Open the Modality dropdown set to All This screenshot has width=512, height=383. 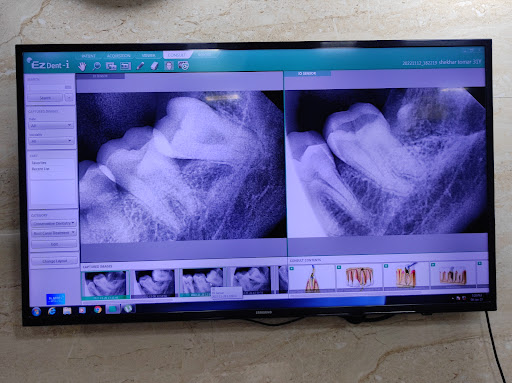click(51, 141)
